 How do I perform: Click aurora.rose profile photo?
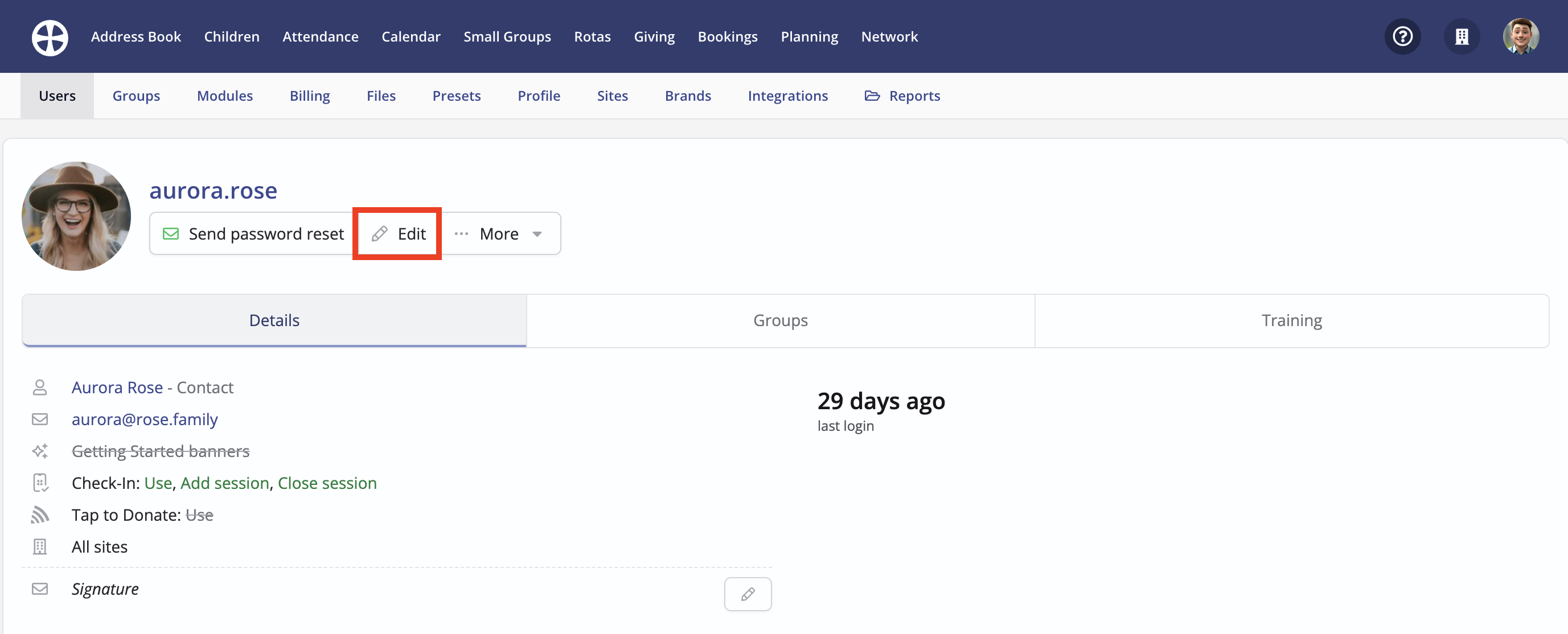click(x=76, y=216)
